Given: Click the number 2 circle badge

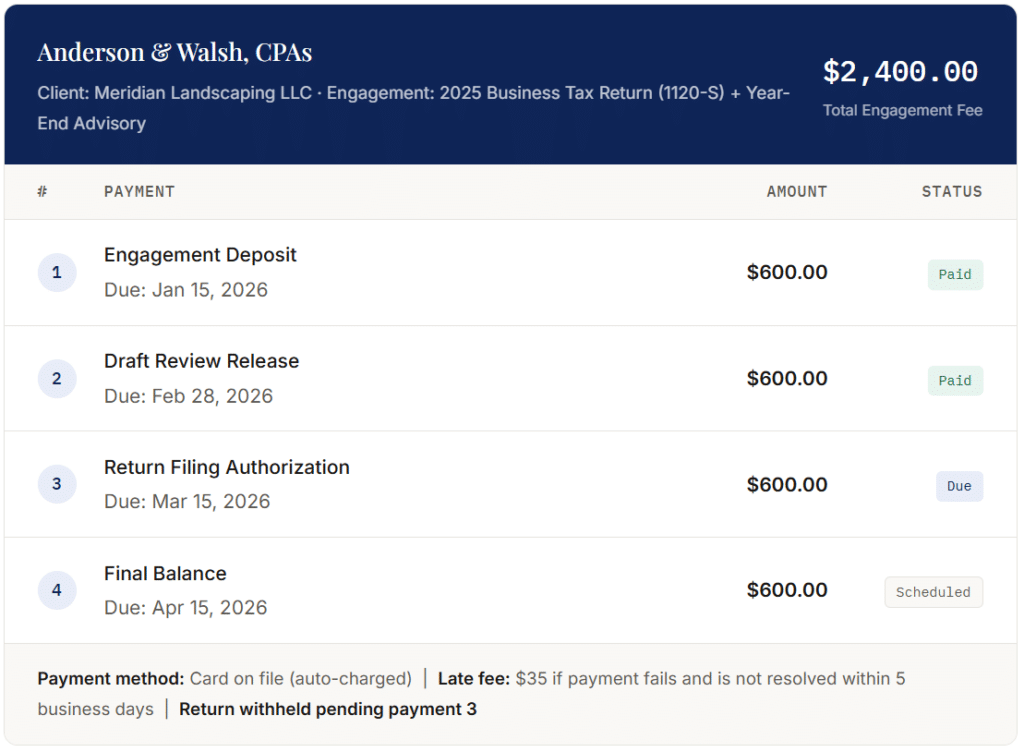Looking at the screenshot, I should click(57, 379).
